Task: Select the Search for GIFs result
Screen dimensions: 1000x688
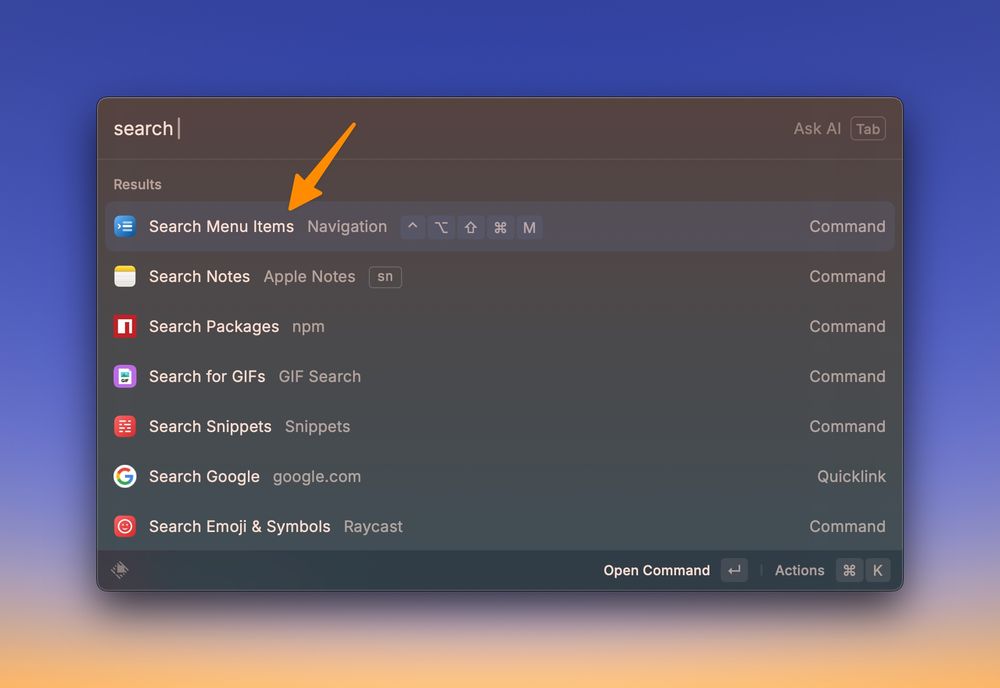Action: coord(500,376)
